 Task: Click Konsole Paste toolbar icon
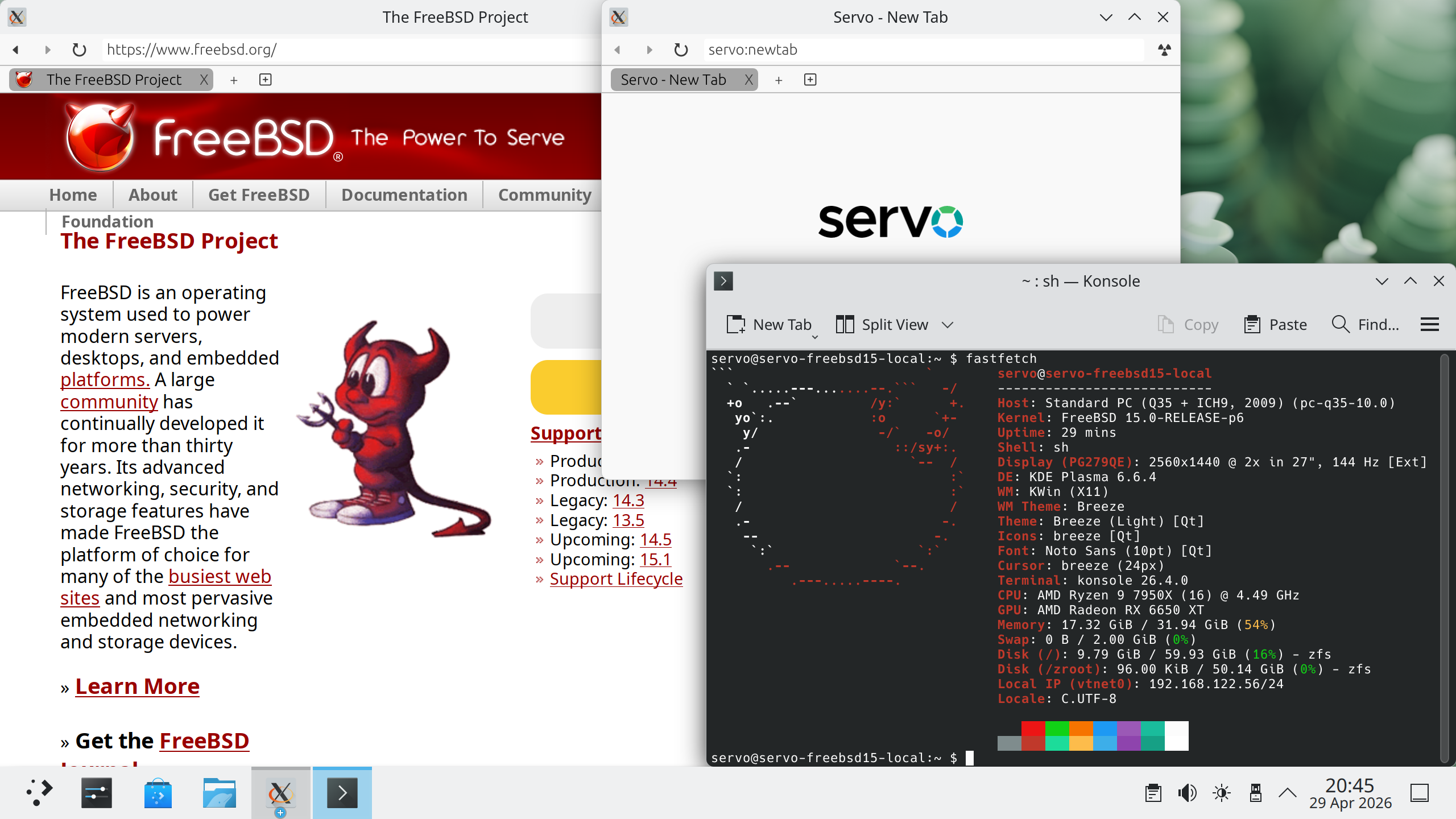coord(1252,325)
